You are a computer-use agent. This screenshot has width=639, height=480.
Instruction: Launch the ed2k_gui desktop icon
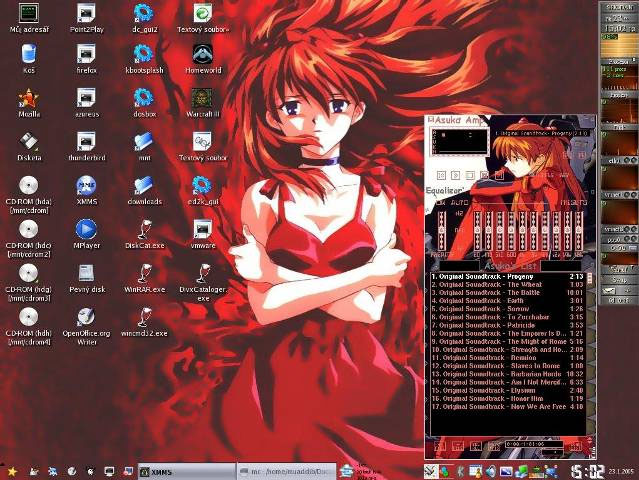[203, 190]
